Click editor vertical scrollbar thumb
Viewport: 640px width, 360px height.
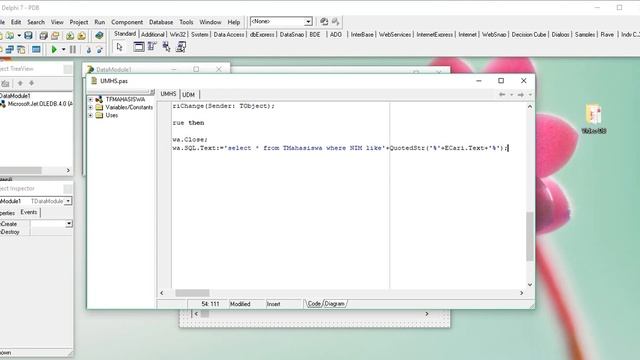(530, 236)
